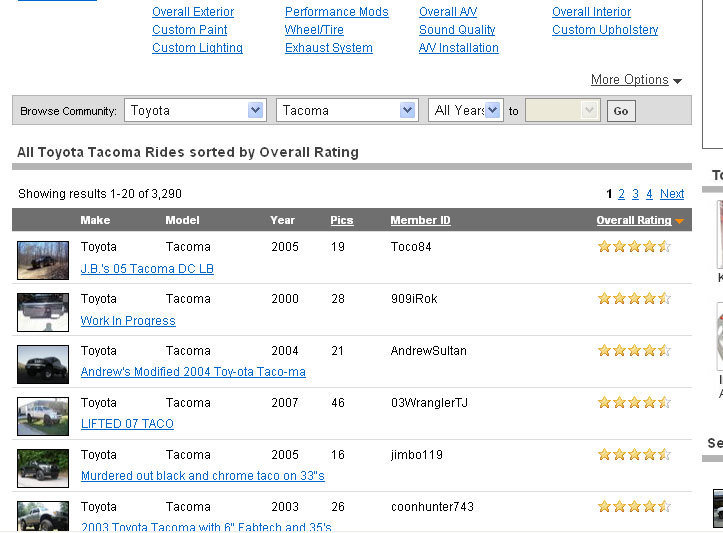Open the Overall Interior link
The height and width of the screenshot is (533, 723).
coord(591,12)
